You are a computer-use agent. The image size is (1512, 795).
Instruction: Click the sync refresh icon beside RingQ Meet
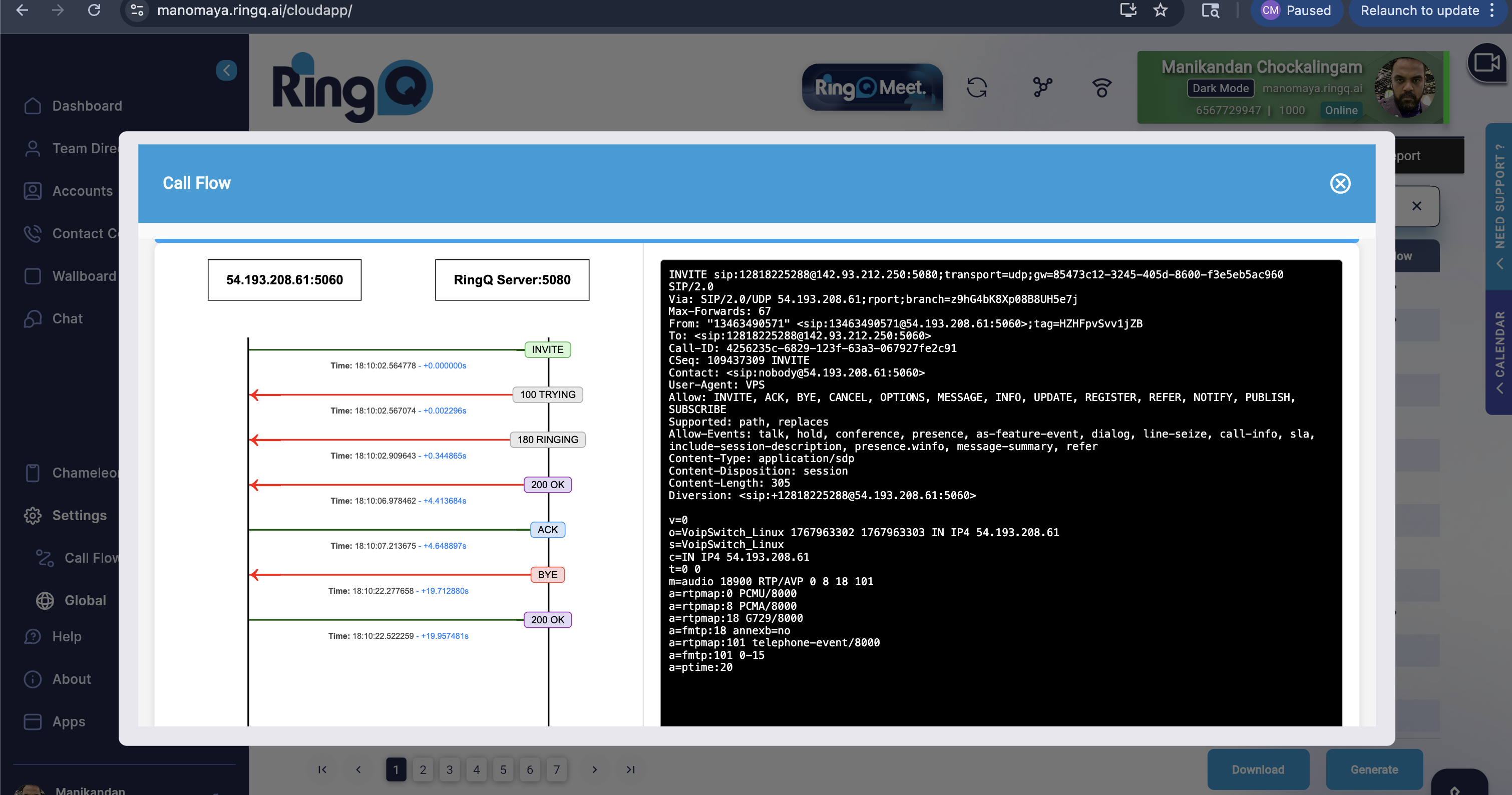click(x=977, y=87)
